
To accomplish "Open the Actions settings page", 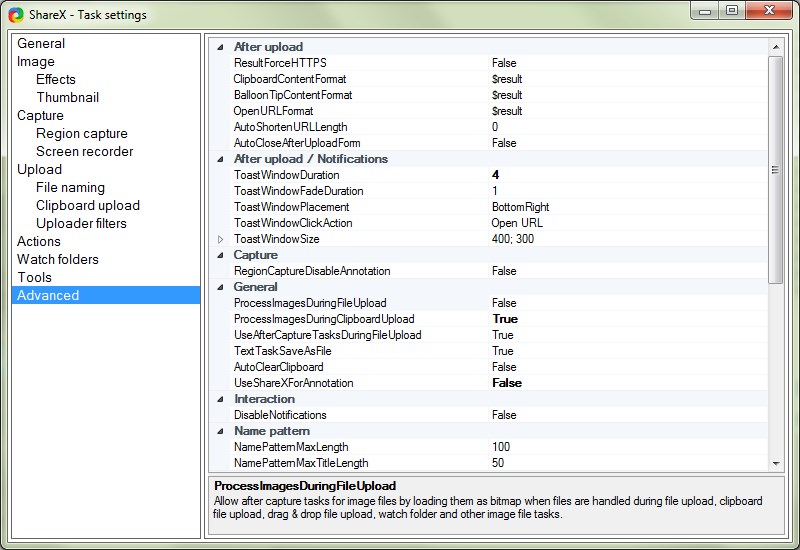I will 39,241.
